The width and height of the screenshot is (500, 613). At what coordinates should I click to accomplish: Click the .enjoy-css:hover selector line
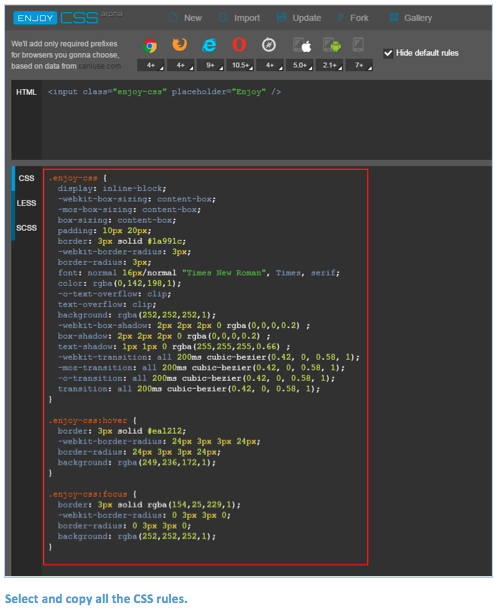click(x=92, y=421)
